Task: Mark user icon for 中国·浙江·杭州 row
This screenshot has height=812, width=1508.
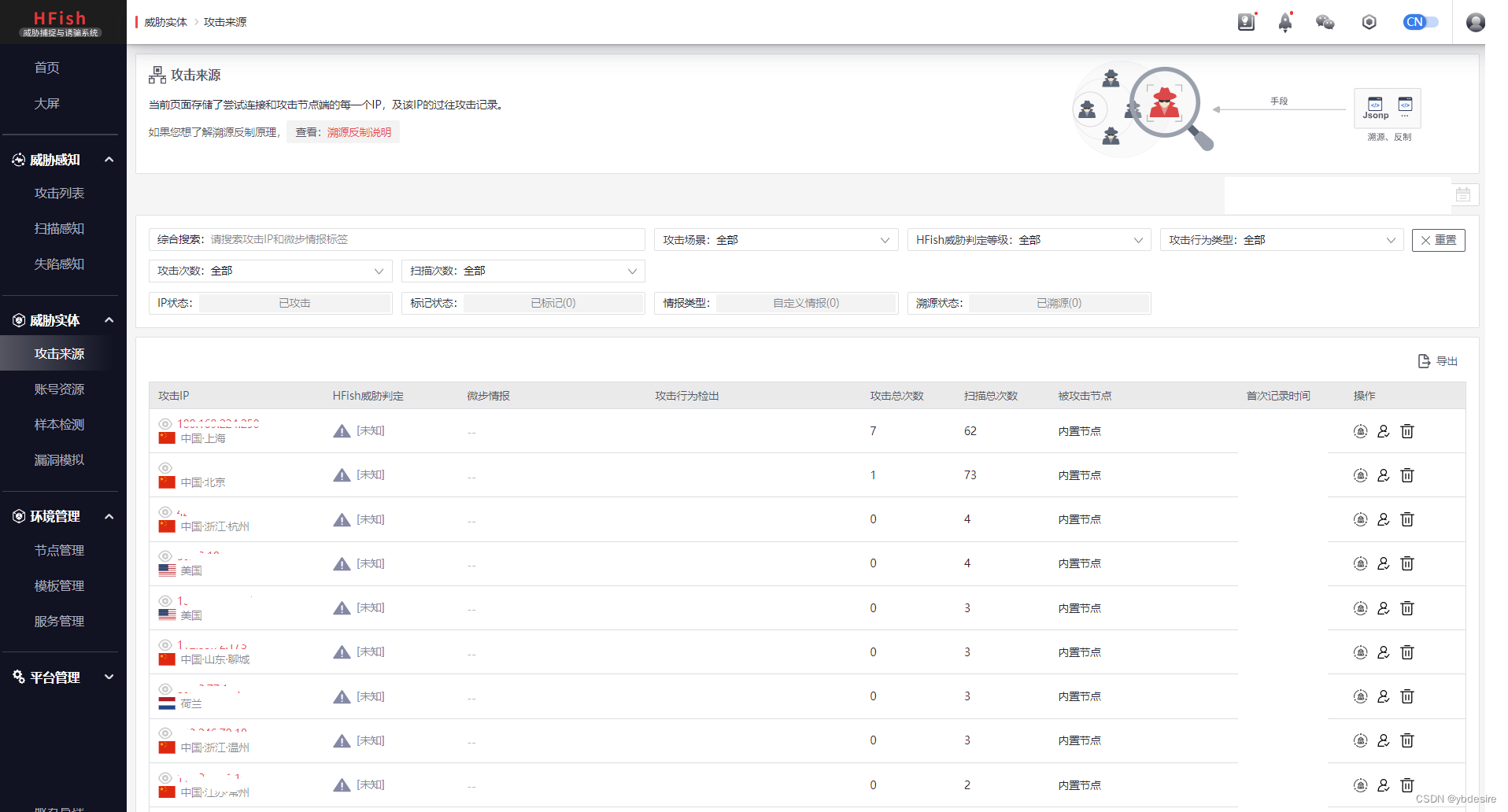Action: [x=1384, y=519]
